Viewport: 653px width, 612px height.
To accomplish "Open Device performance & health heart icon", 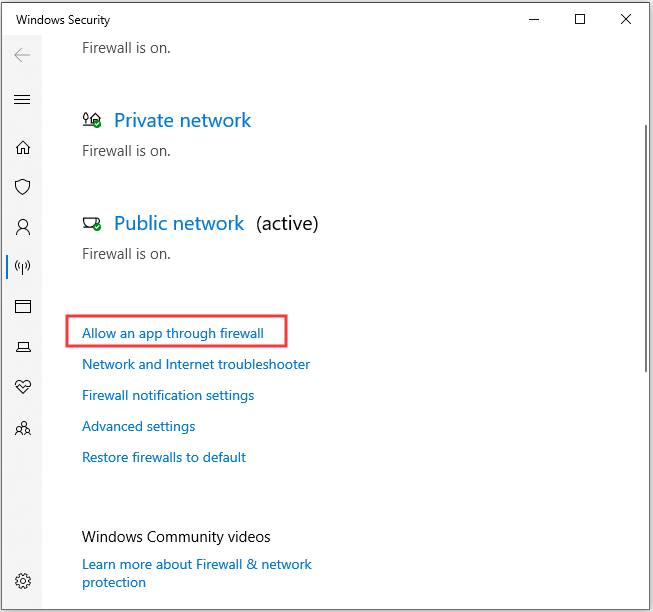I will pos(23,387).
